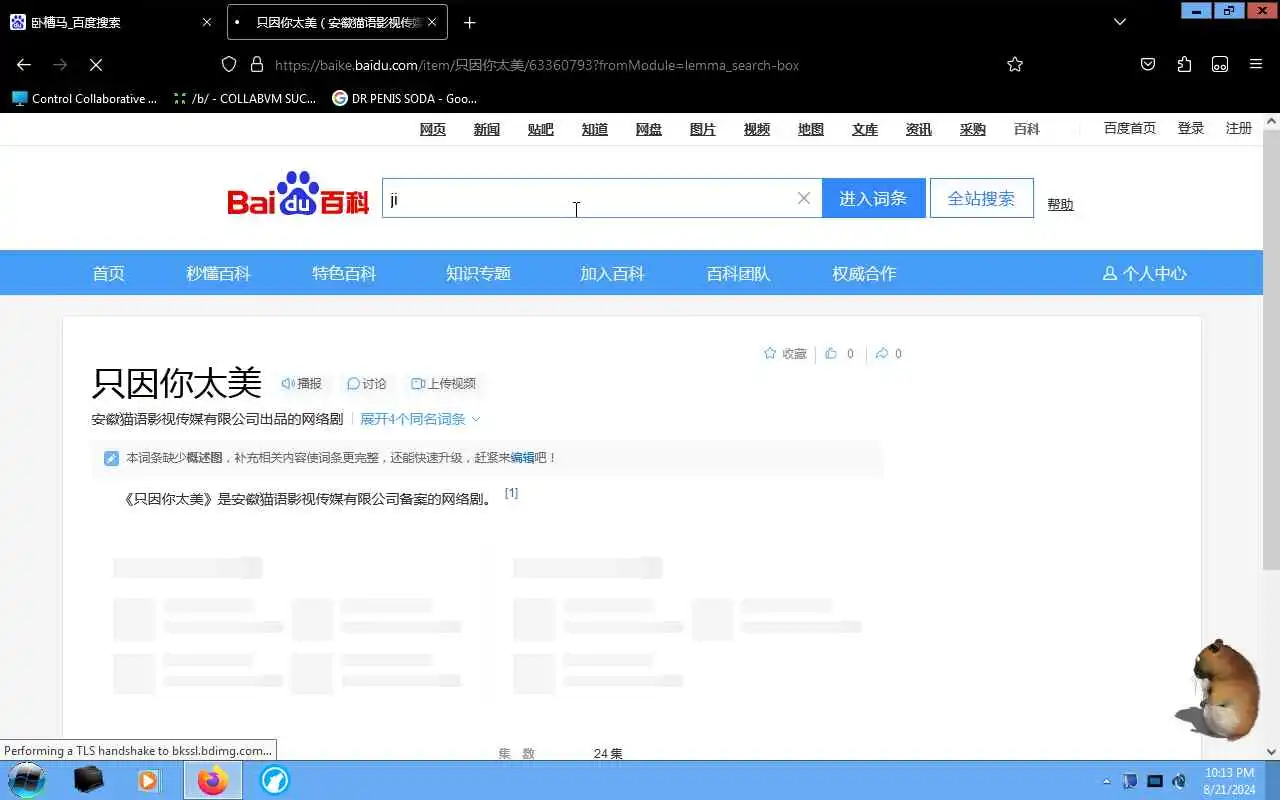1280x800 pixels.
Task: Click 新闻 in top links
Action: click(x=487, y=129)
